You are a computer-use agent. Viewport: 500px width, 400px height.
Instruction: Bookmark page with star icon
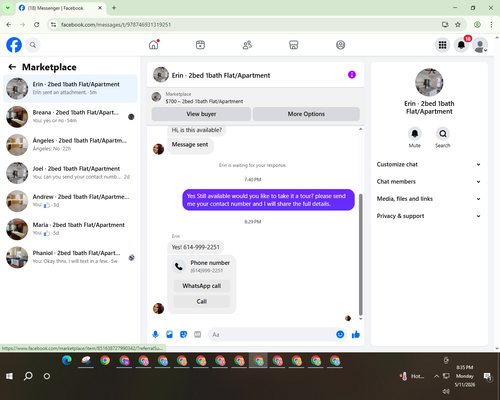[x=458, y=24]
